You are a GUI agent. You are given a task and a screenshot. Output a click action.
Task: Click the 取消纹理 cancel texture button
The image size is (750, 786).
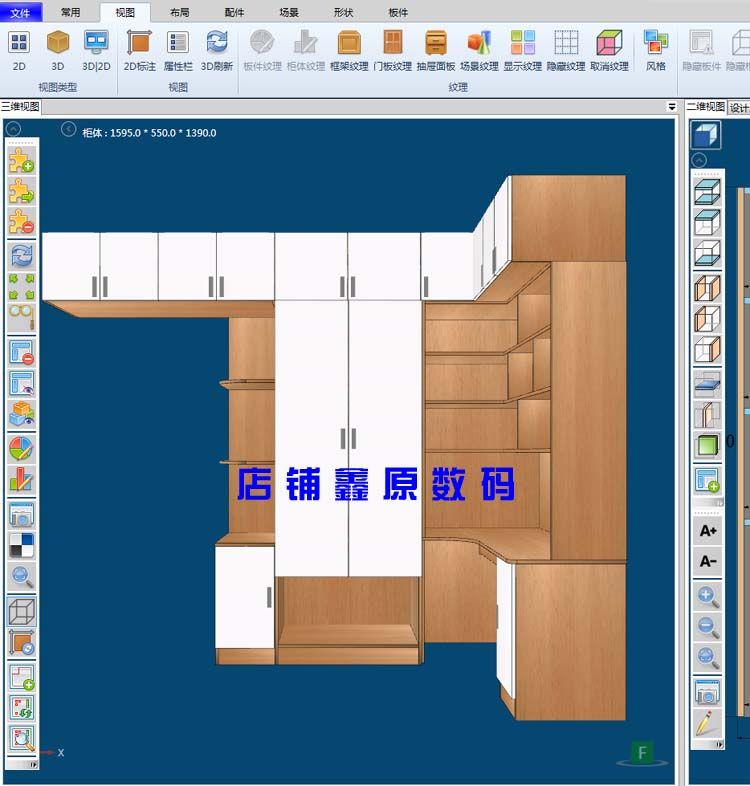point(609,49)
